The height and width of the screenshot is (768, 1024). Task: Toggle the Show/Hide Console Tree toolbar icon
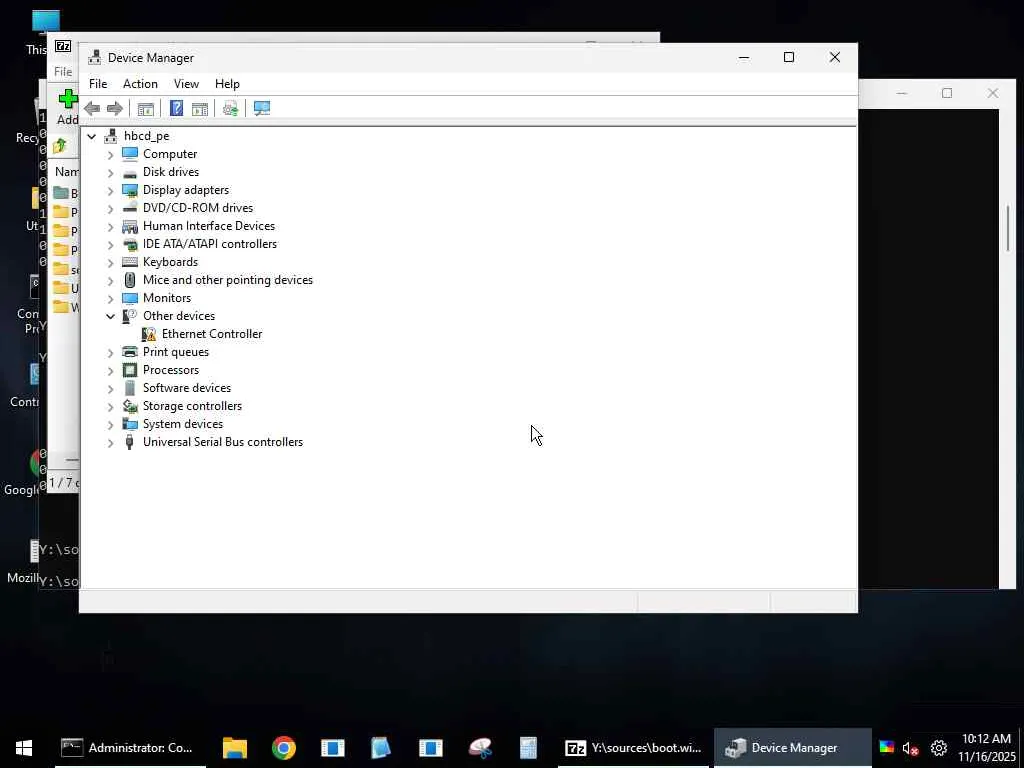tap(146, 108)
